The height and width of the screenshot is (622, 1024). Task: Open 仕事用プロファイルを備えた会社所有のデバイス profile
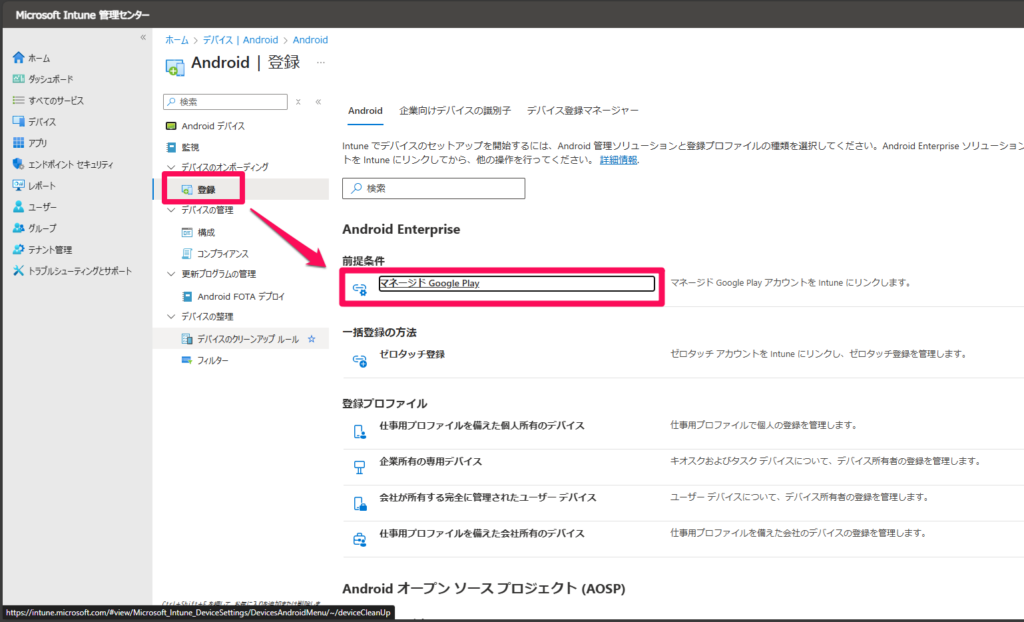(482, 533)
